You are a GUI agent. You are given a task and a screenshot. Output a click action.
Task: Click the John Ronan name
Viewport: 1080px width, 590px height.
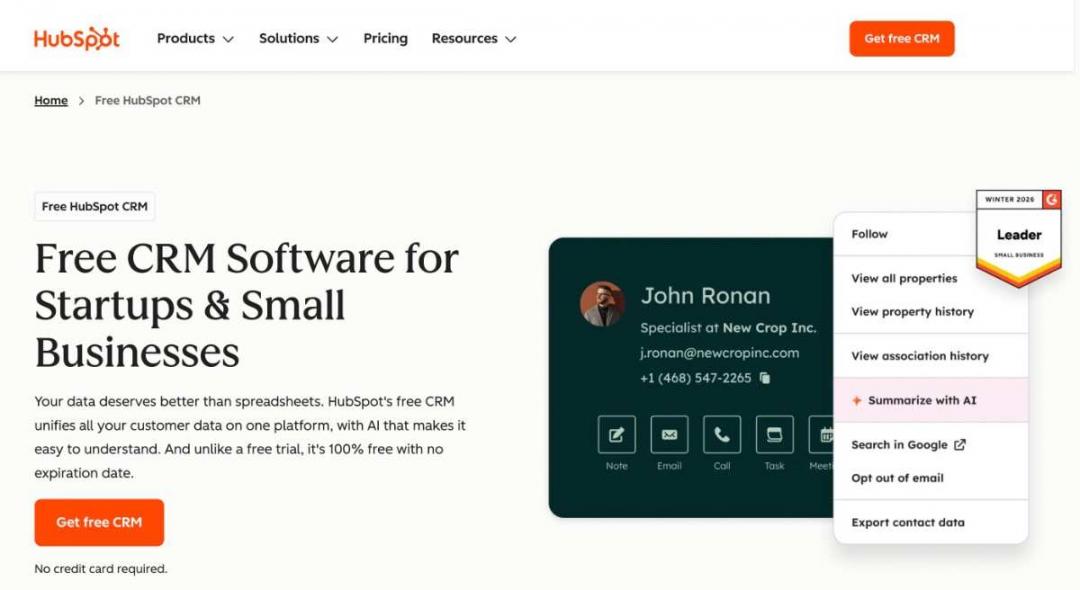705,295
